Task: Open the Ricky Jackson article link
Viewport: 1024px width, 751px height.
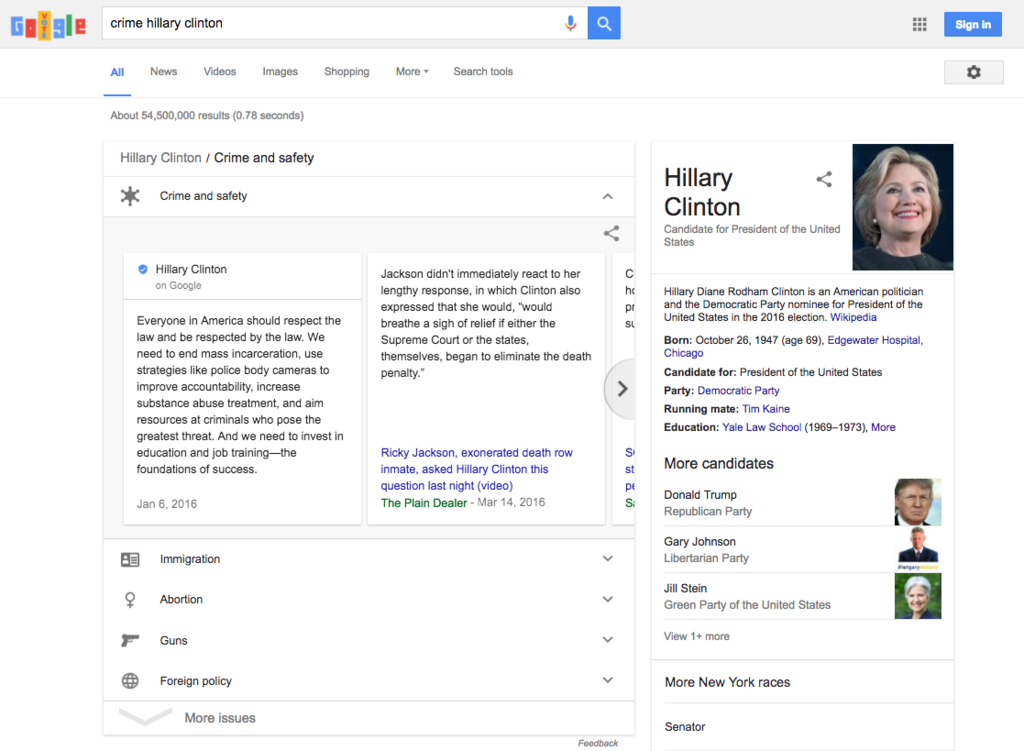Action: point(477,469)
